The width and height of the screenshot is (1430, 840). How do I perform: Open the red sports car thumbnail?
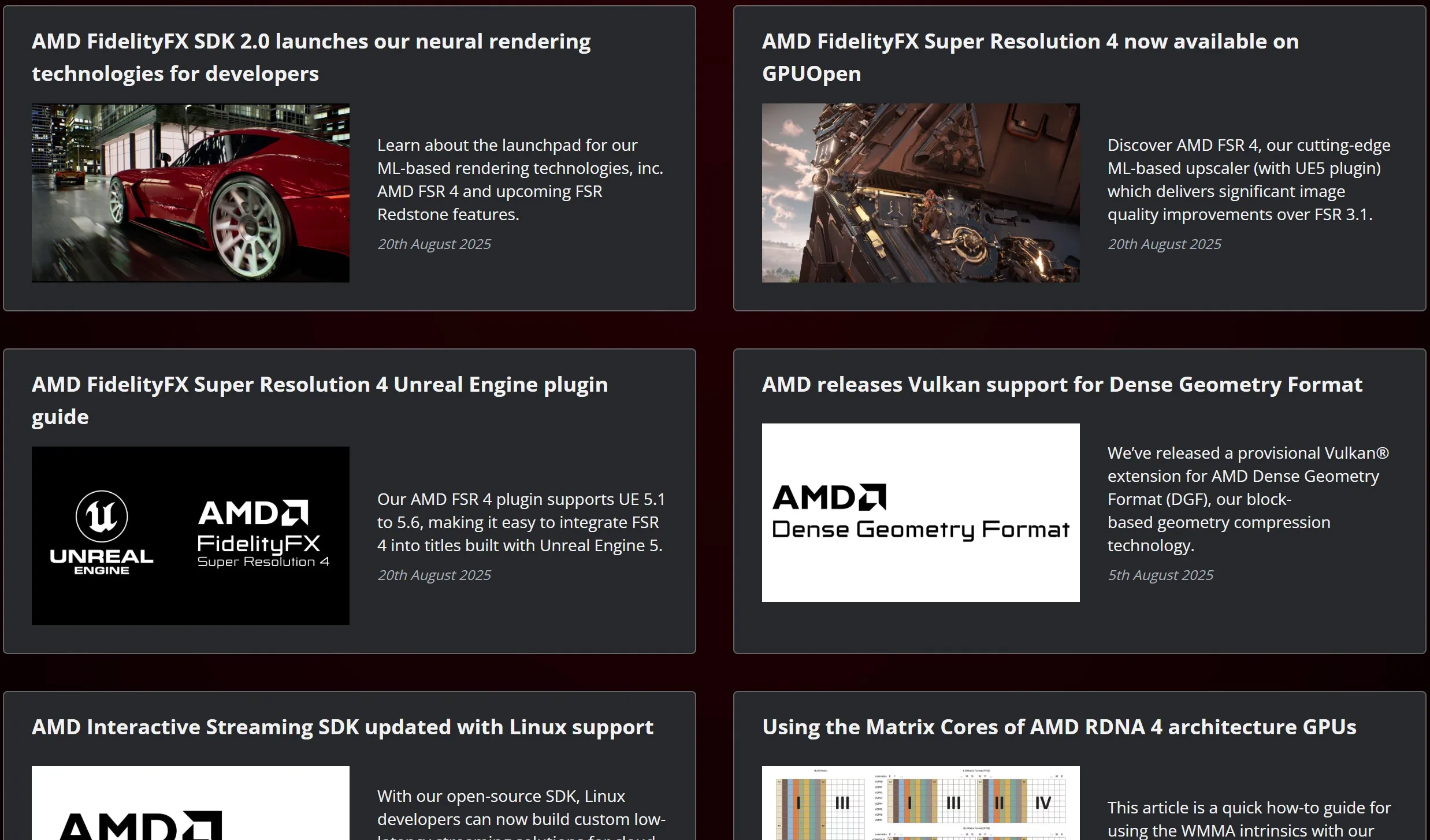191,193
